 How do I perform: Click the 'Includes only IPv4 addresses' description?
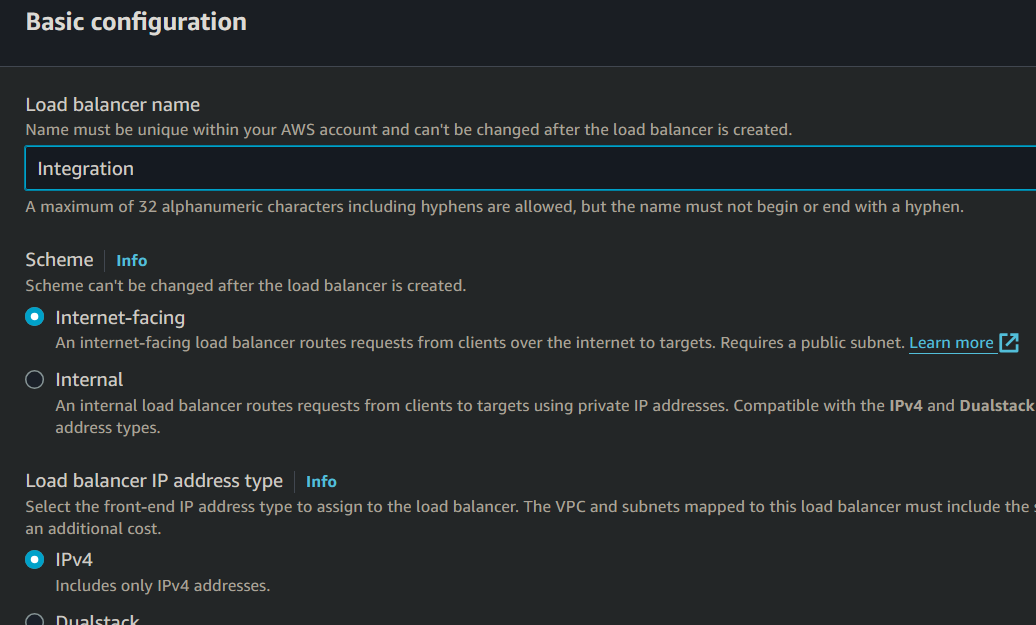[x=162, y=586]
